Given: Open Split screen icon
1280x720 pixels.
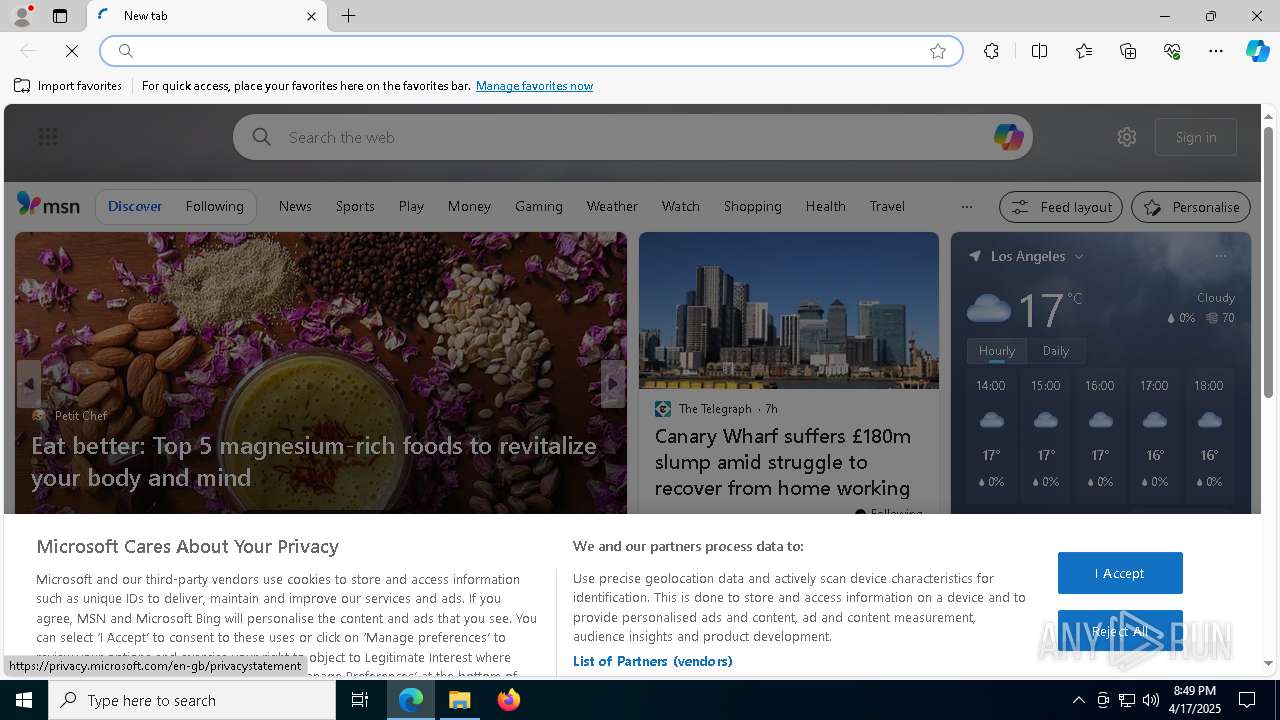Looking at the screenshot, I should click(x=1039, y=51).
